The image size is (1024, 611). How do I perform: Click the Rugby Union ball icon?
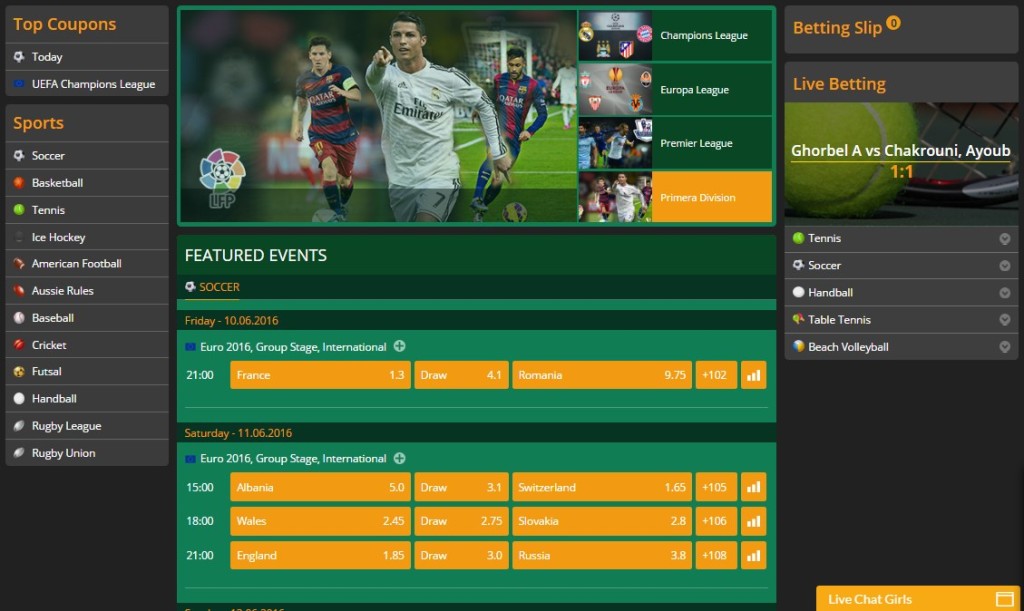tap(19, 453)
